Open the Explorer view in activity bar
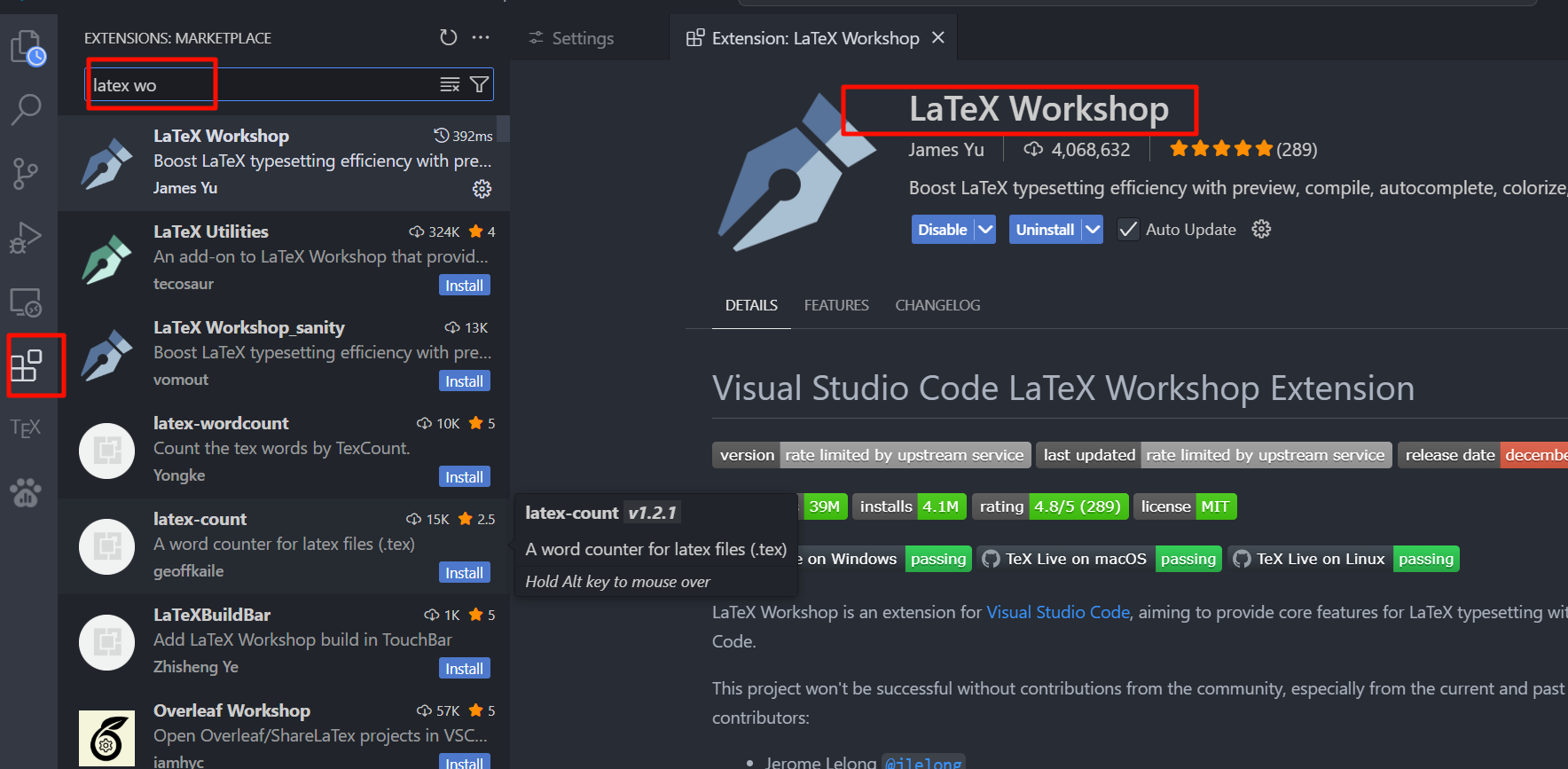The image size is (1568, 769). [x=27, y=48]
